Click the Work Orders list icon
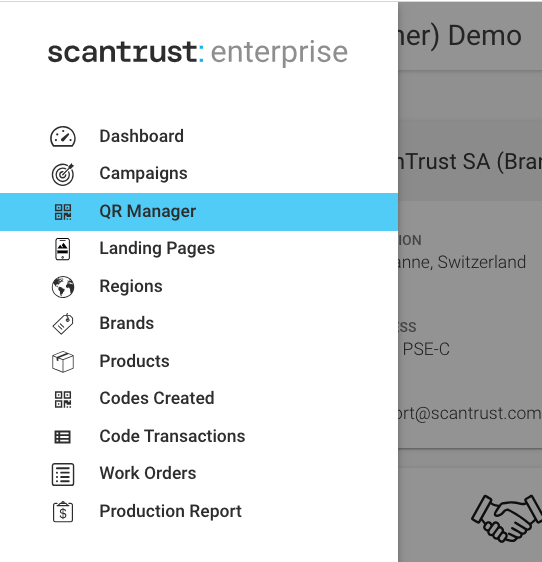This screenshot has width=542, height=562. click(x=63, y=475)
